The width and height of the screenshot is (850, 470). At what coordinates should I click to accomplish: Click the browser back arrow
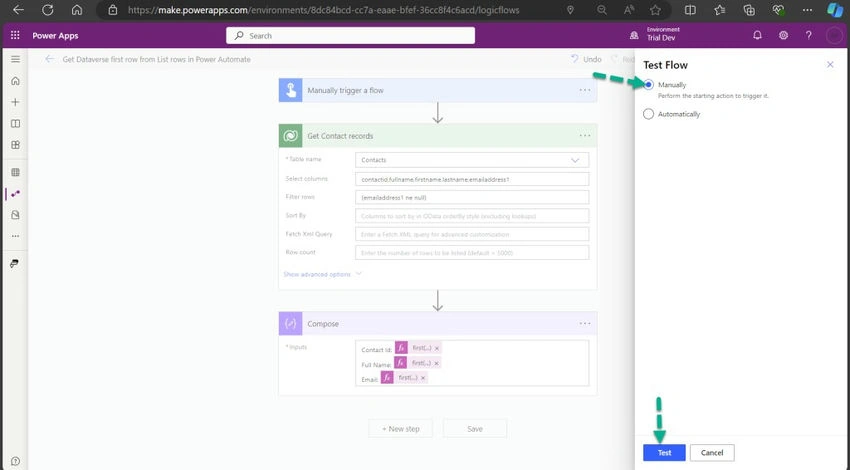coord(18,10)
